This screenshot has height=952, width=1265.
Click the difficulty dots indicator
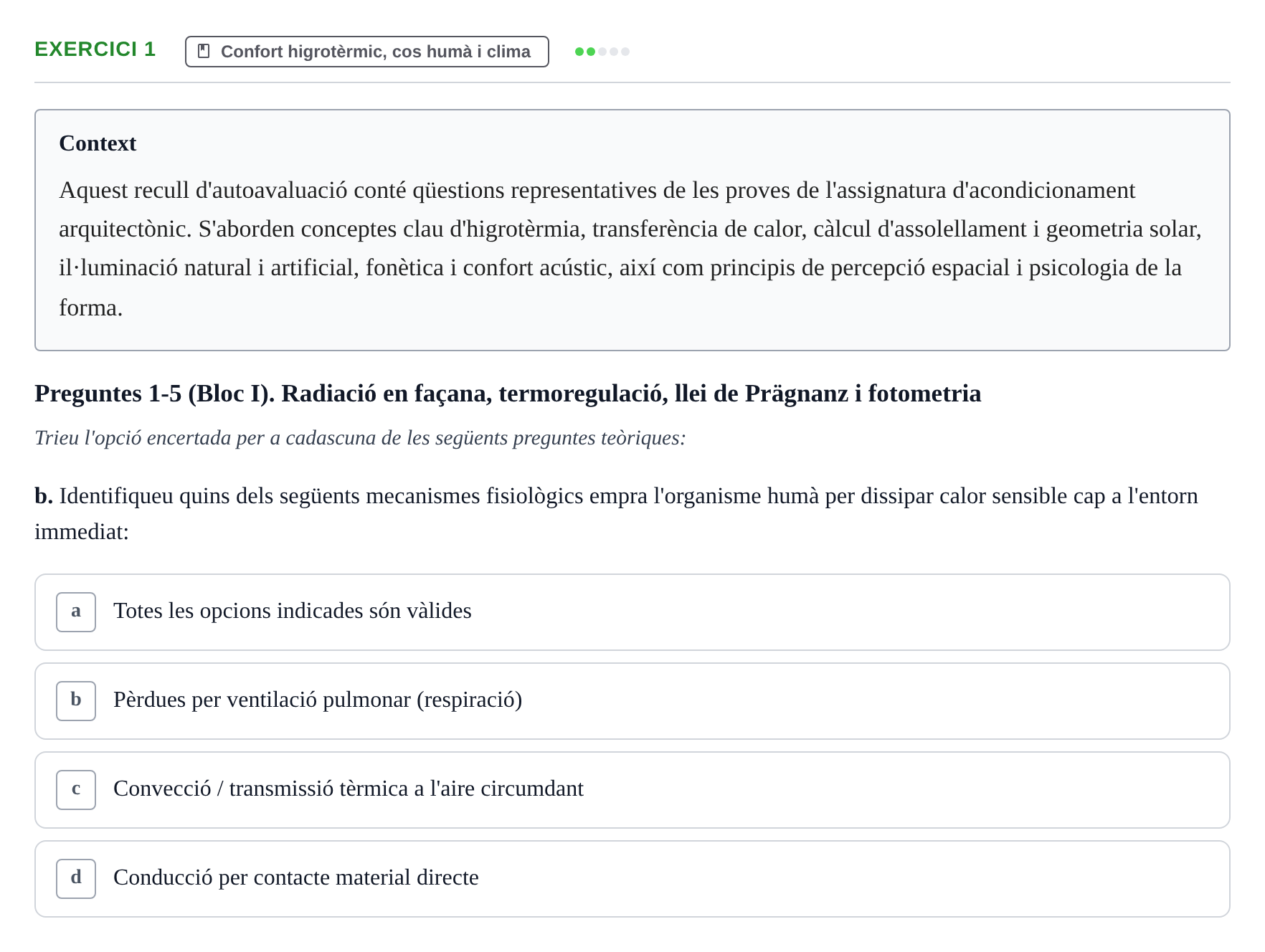602,52
